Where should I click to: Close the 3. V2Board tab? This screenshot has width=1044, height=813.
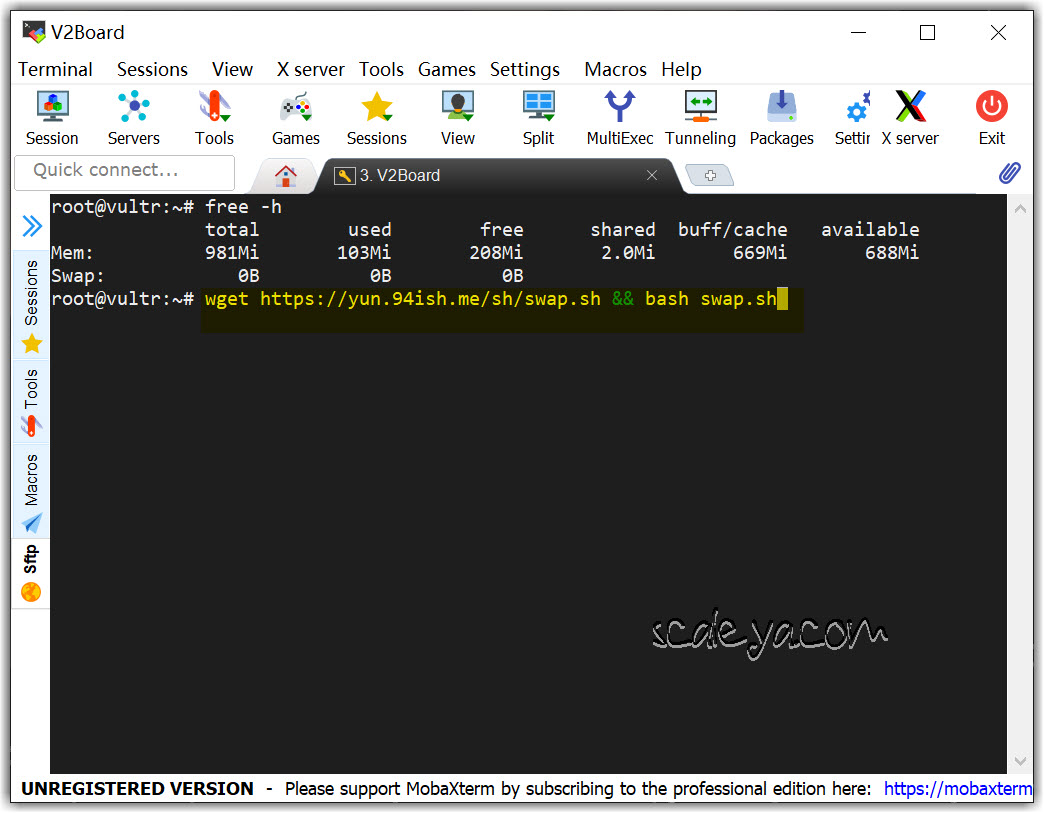pos(652,175)
